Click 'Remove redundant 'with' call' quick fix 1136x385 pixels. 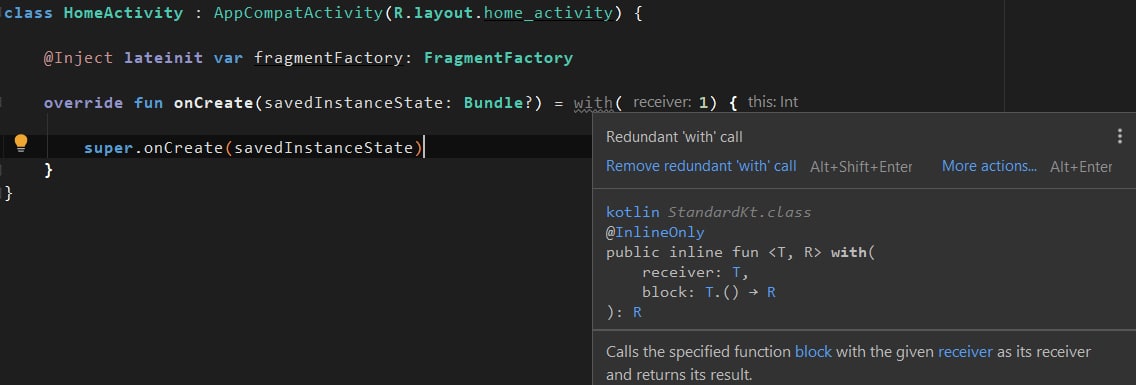pos(701,166)
